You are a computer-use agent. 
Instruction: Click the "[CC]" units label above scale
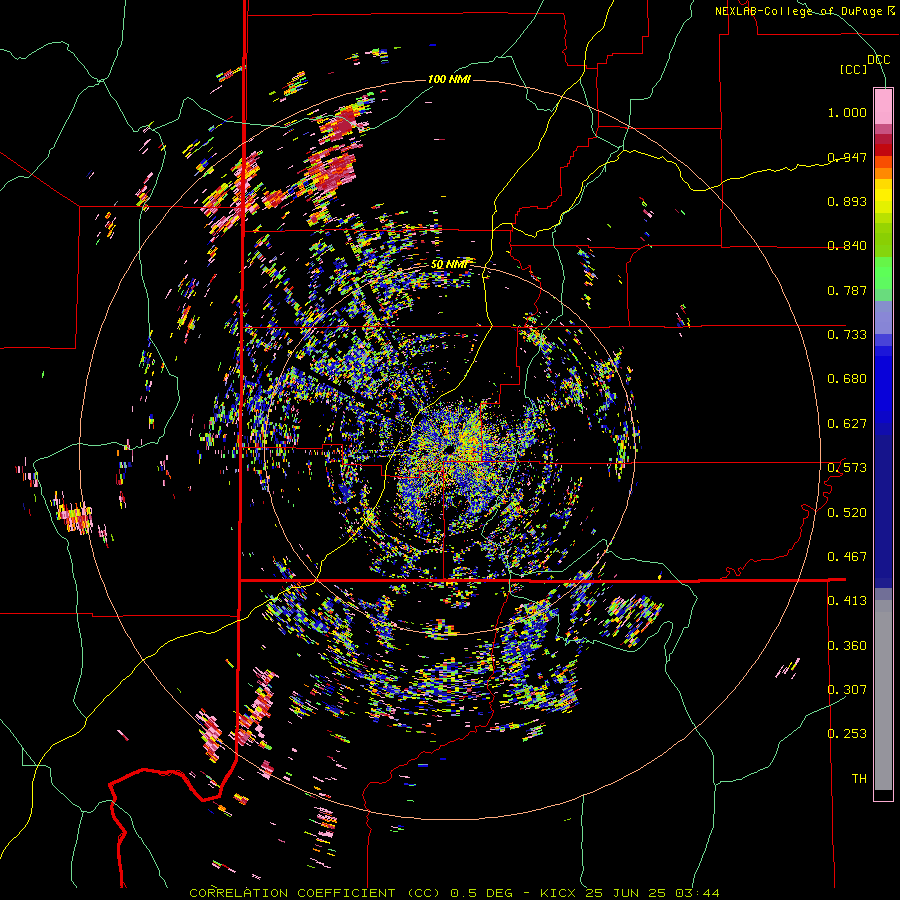coord(854,69)
